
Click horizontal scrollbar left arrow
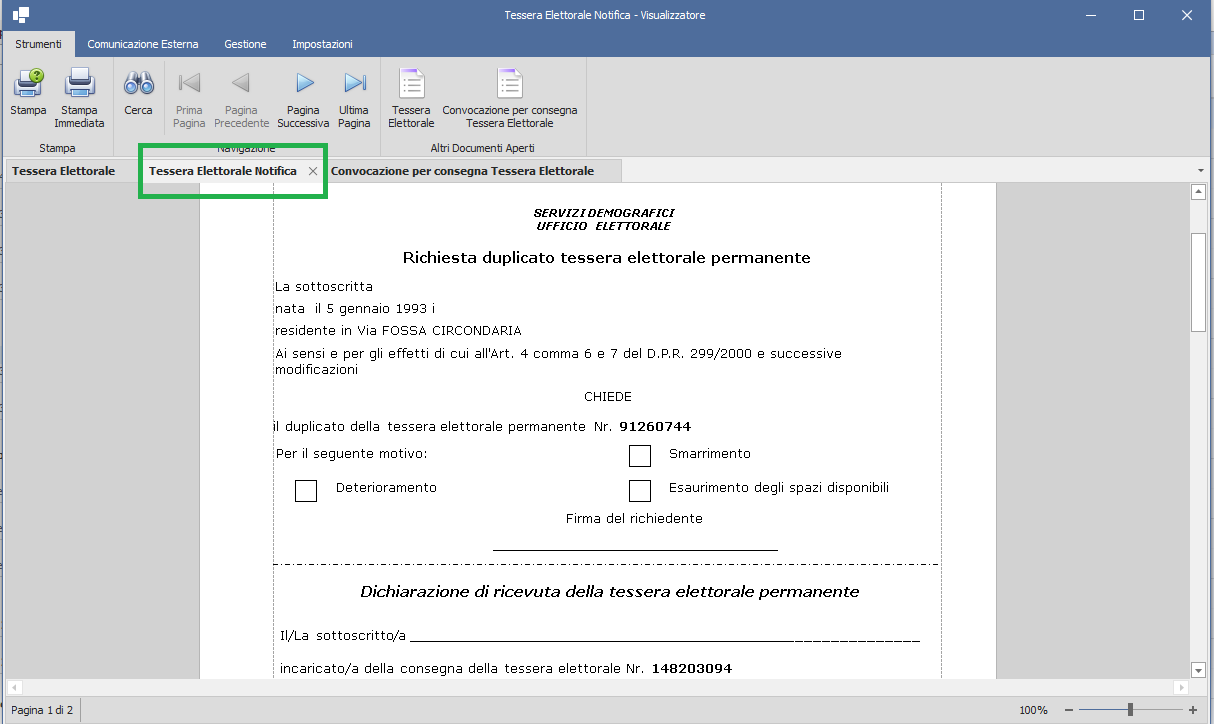tap(14, 688)
